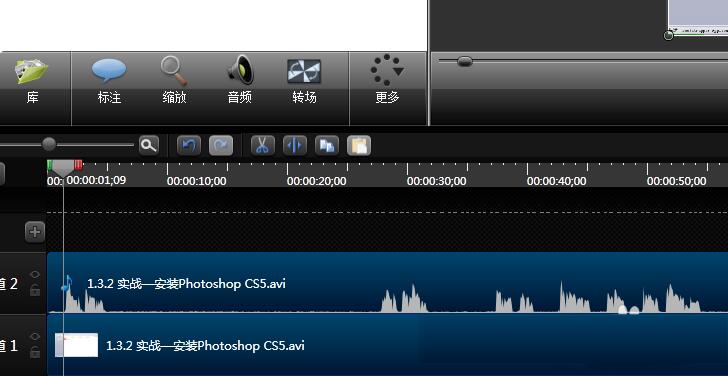Image resolution: width=728 pixels, height=376 pixels.
Task: Click the Paste clipboard button
Action: [x=359, y=145]
